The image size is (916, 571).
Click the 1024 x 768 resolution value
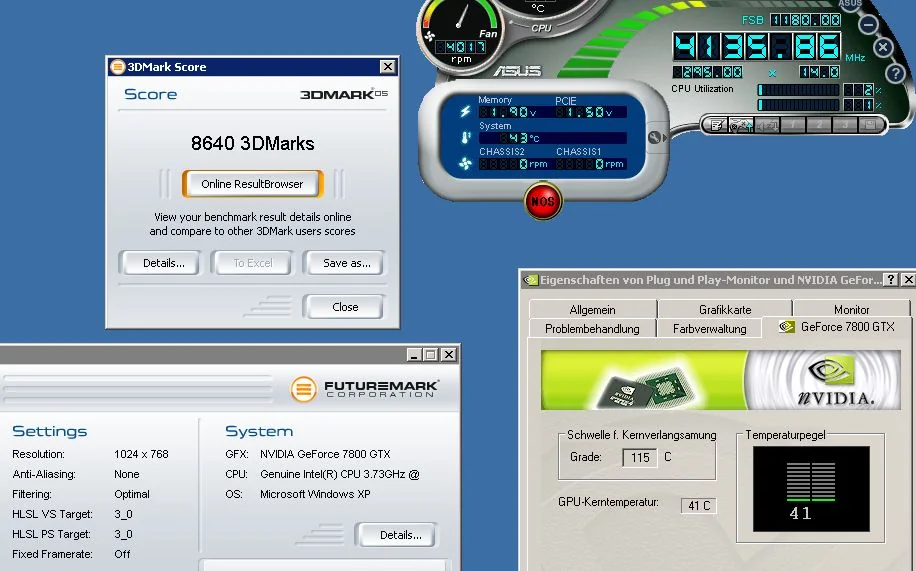click(x=141, y=454)
